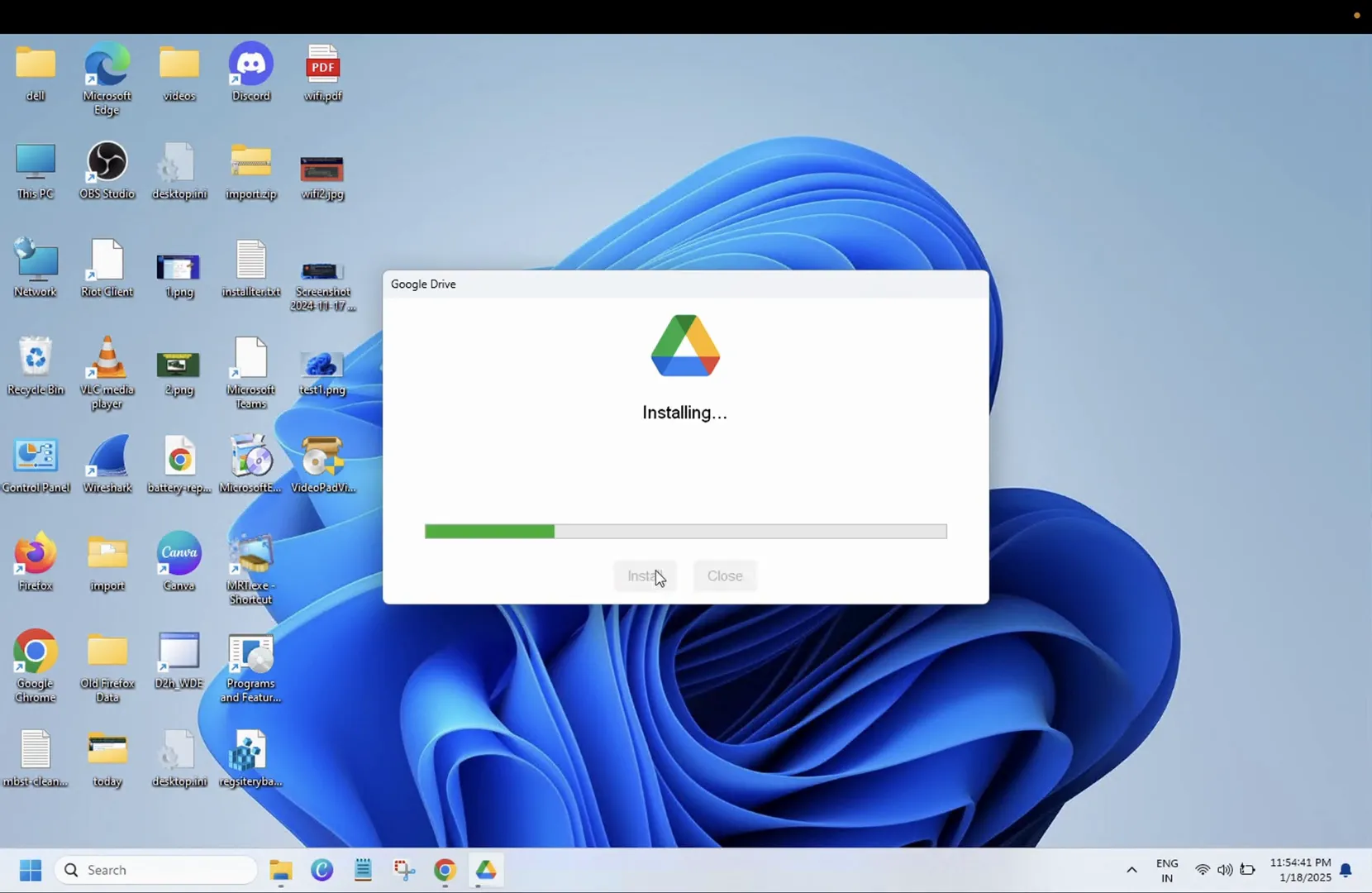Viewport: 1372px width, 893px height.
Task: Select the Microsoft Edge installer disc icon
Action: tap(251, 465)
